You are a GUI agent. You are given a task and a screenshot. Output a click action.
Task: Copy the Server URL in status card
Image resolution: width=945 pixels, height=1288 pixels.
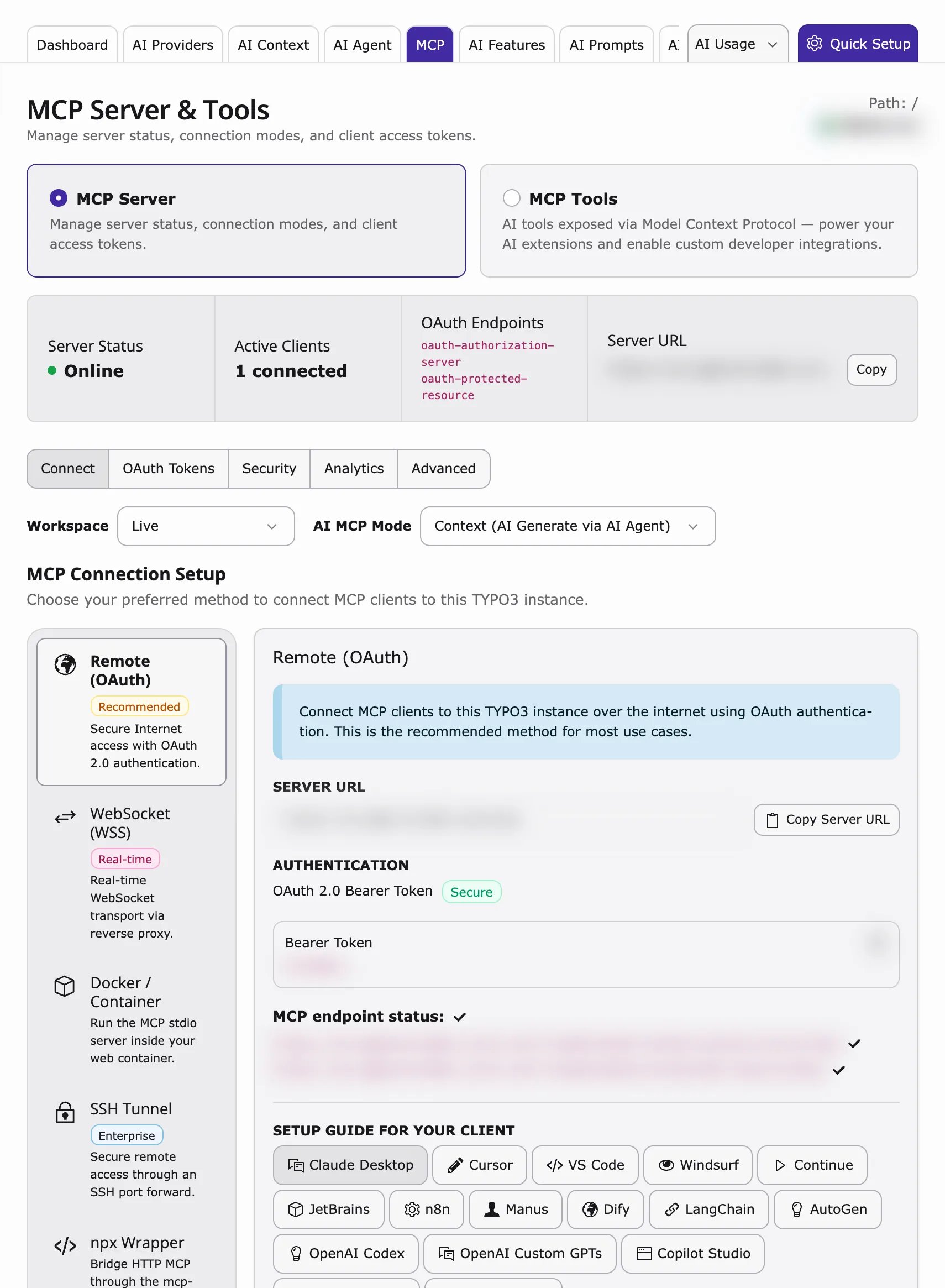pyautogui.click(x=871, y=370)
